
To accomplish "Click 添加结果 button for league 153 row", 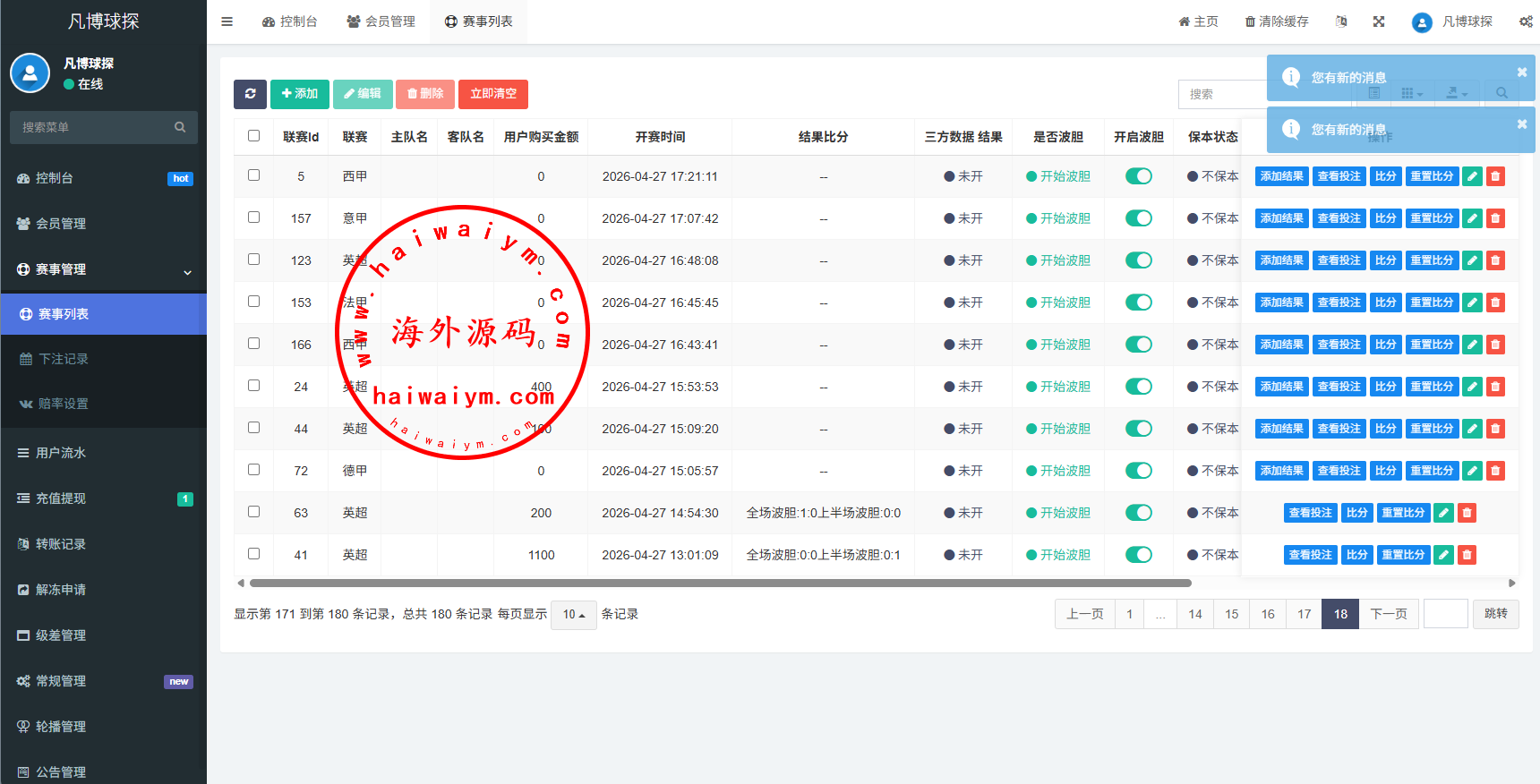I will point(1281,303).
